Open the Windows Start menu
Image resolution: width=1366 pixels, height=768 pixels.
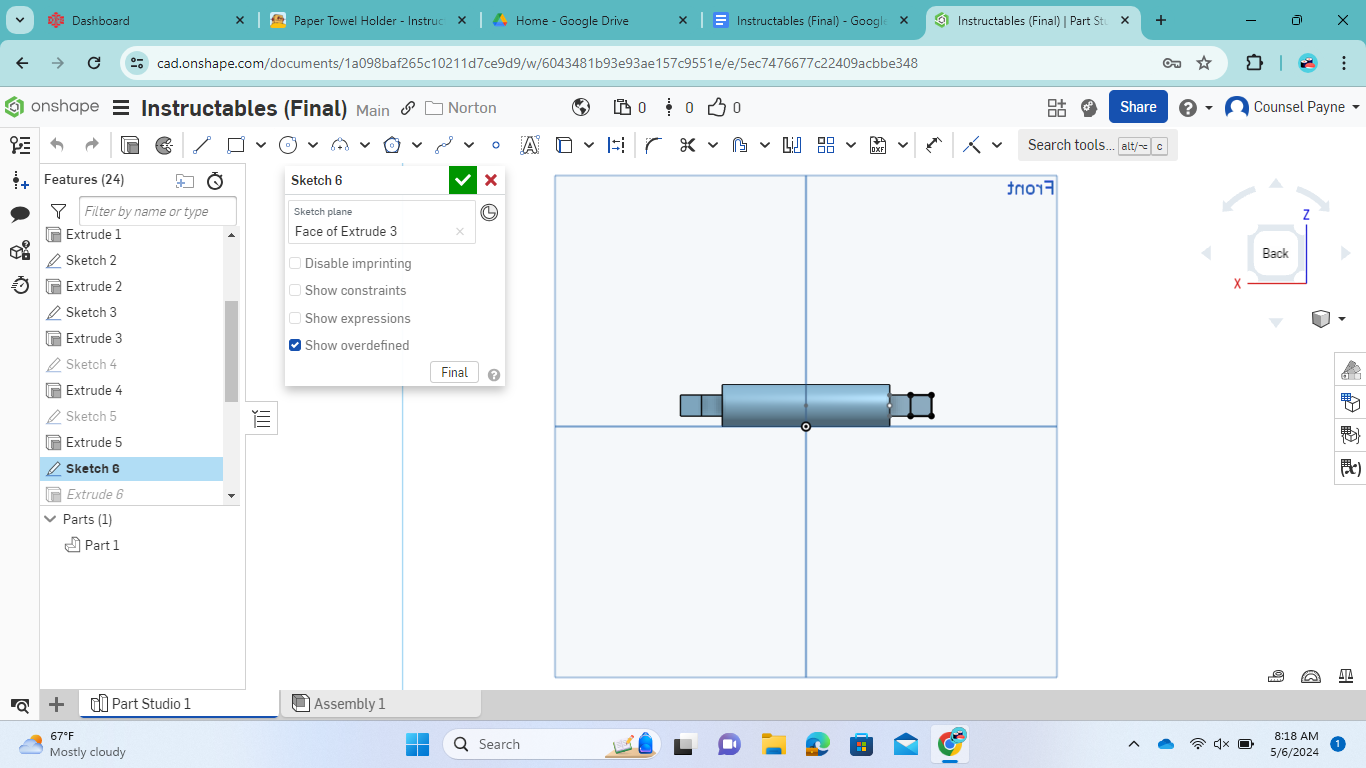[x=417, y=744]
